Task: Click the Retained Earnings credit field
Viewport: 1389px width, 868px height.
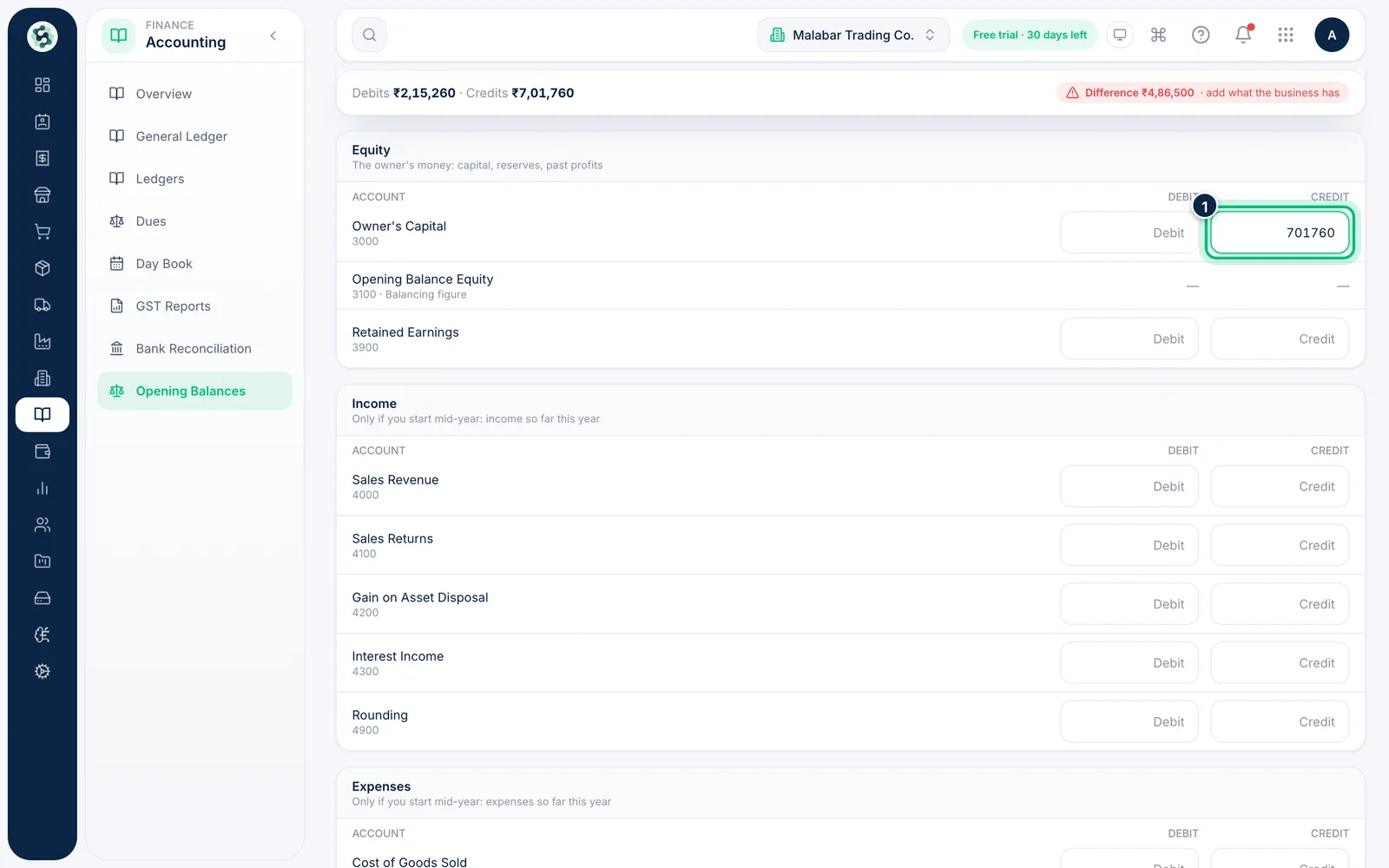Action: [x=1280, y=339]
